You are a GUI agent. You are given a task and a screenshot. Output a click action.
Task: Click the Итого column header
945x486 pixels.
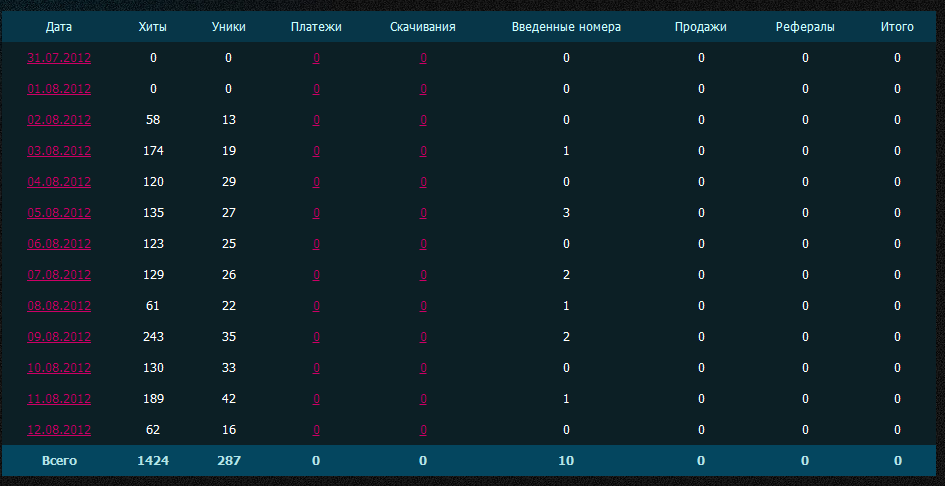click(x=897, y=27)
